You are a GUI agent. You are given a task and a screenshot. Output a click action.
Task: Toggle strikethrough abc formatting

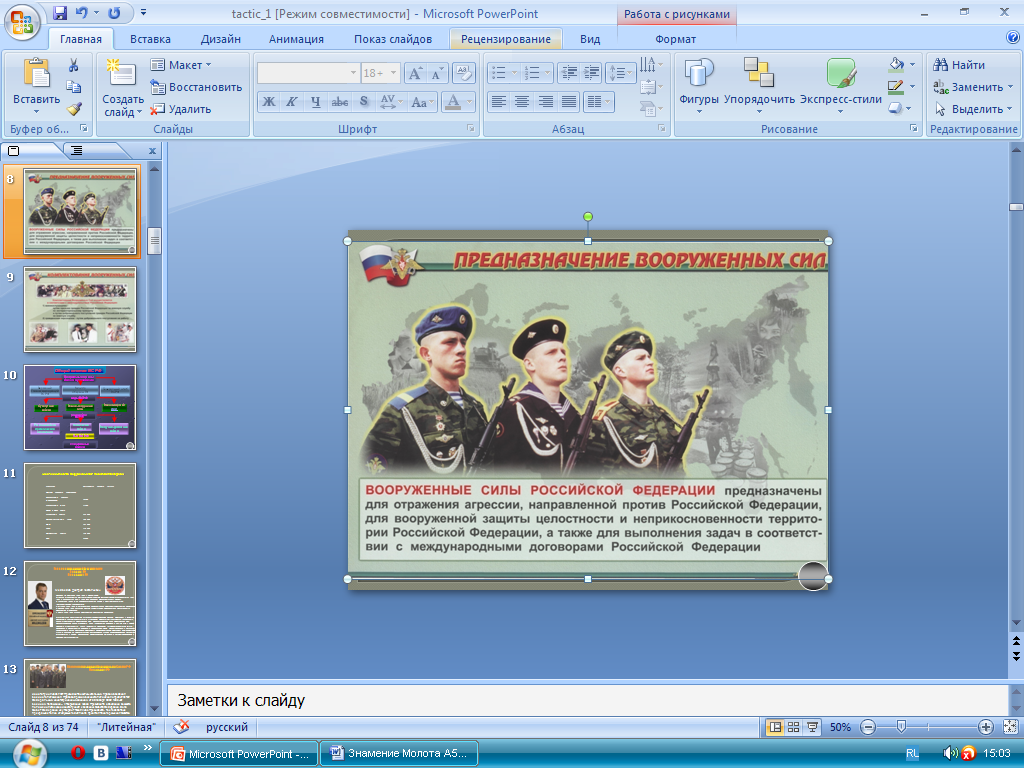(x=340, y=101)
